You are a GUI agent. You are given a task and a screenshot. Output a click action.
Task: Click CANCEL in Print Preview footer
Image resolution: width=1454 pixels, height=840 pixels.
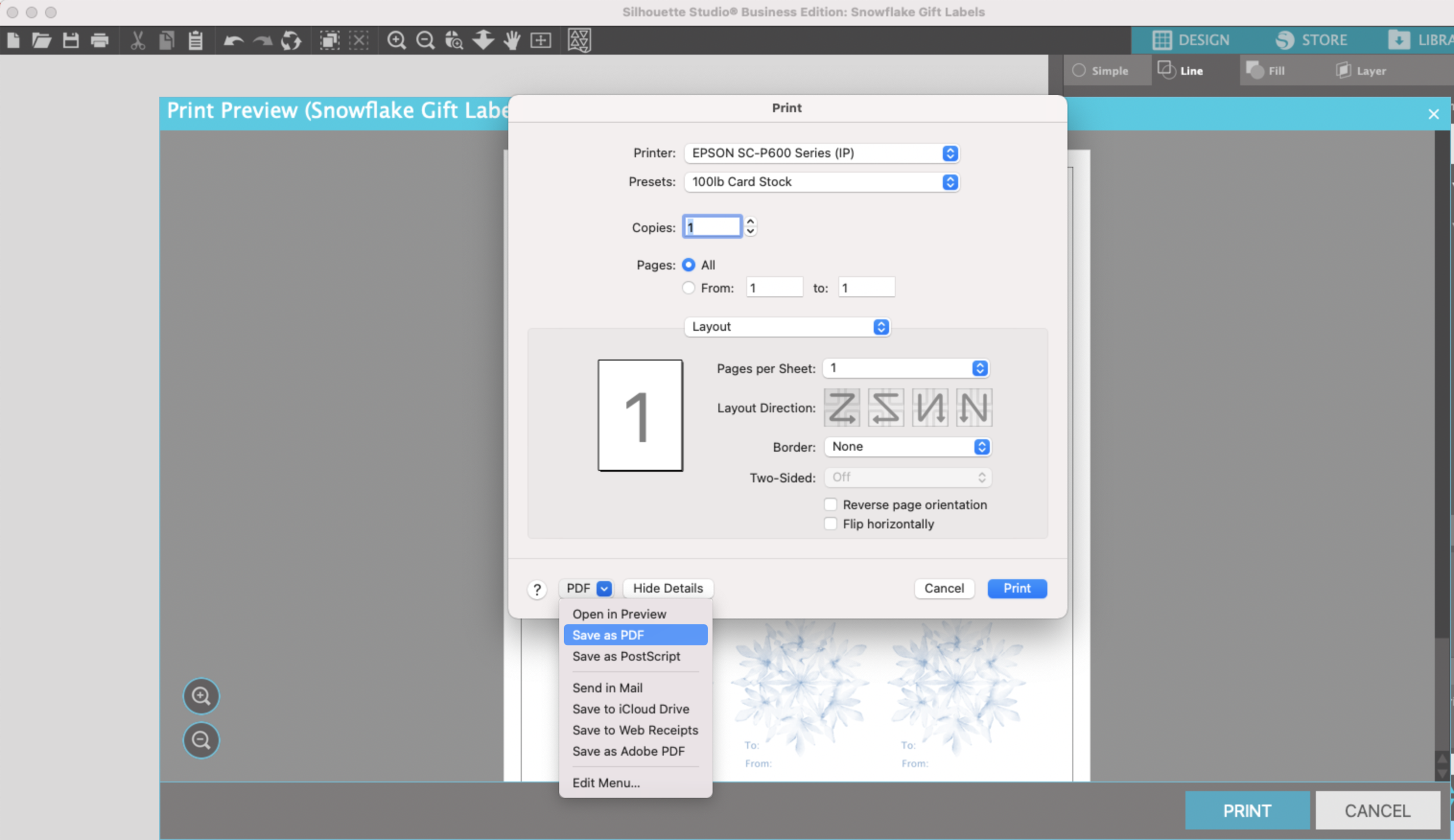(1377, 810)
